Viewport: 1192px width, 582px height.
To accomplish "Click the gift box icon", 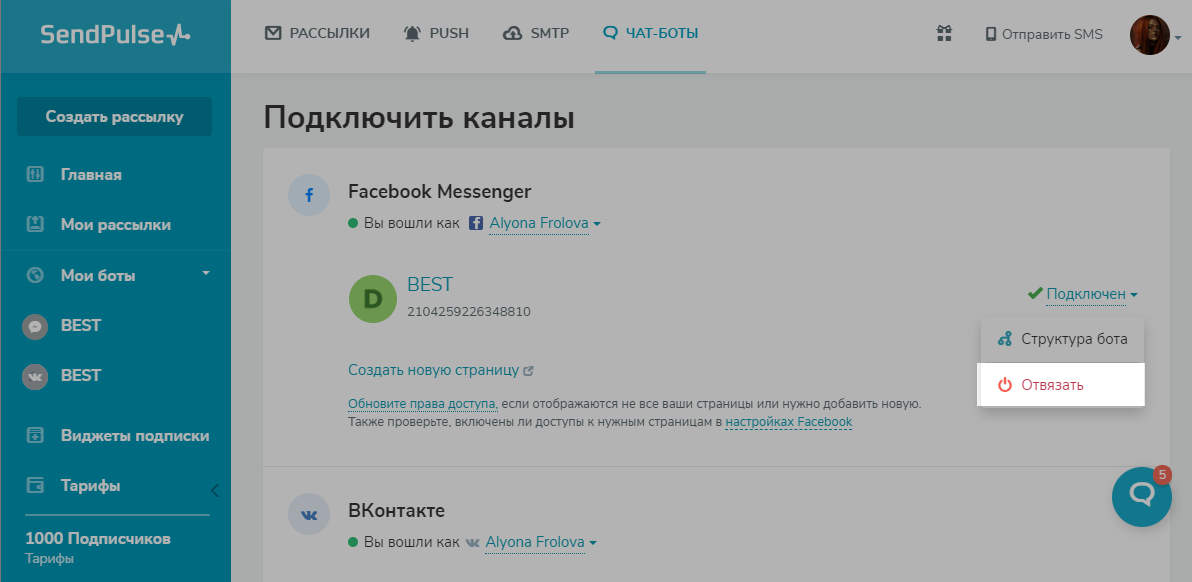I will click(x=944, y=33).
